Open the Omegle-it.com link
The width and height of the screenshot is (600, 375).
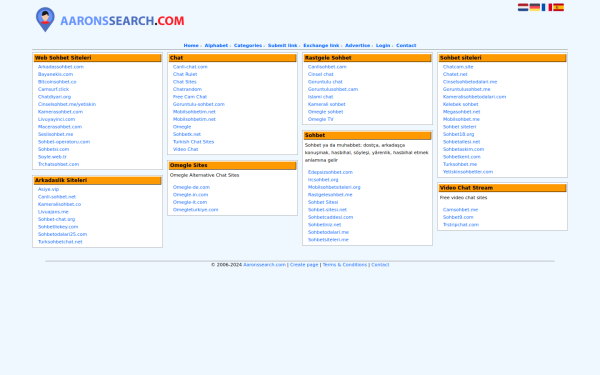(190, 202)
